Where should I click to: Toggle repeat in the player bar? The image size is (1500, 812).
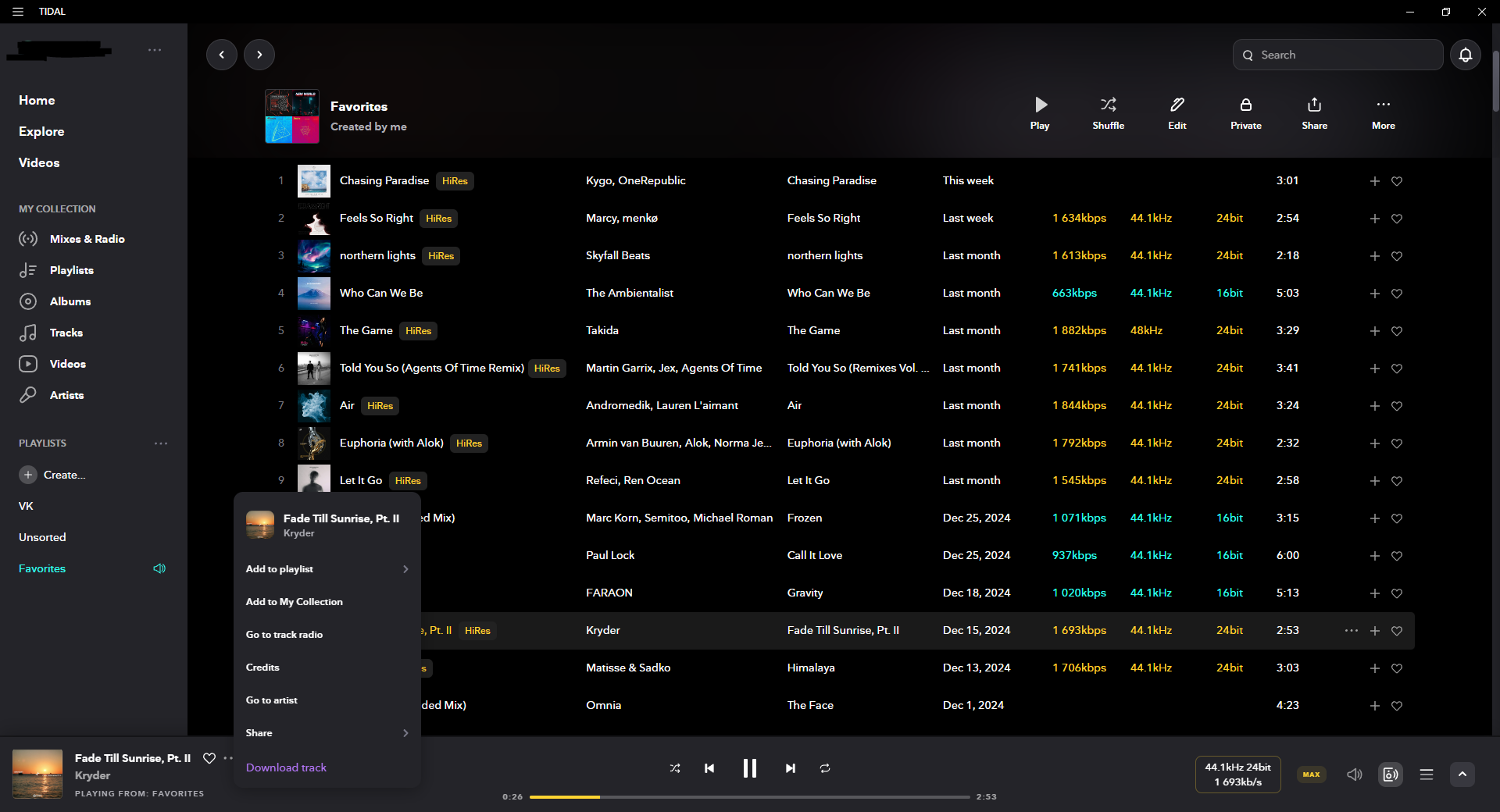click(825, 768)
